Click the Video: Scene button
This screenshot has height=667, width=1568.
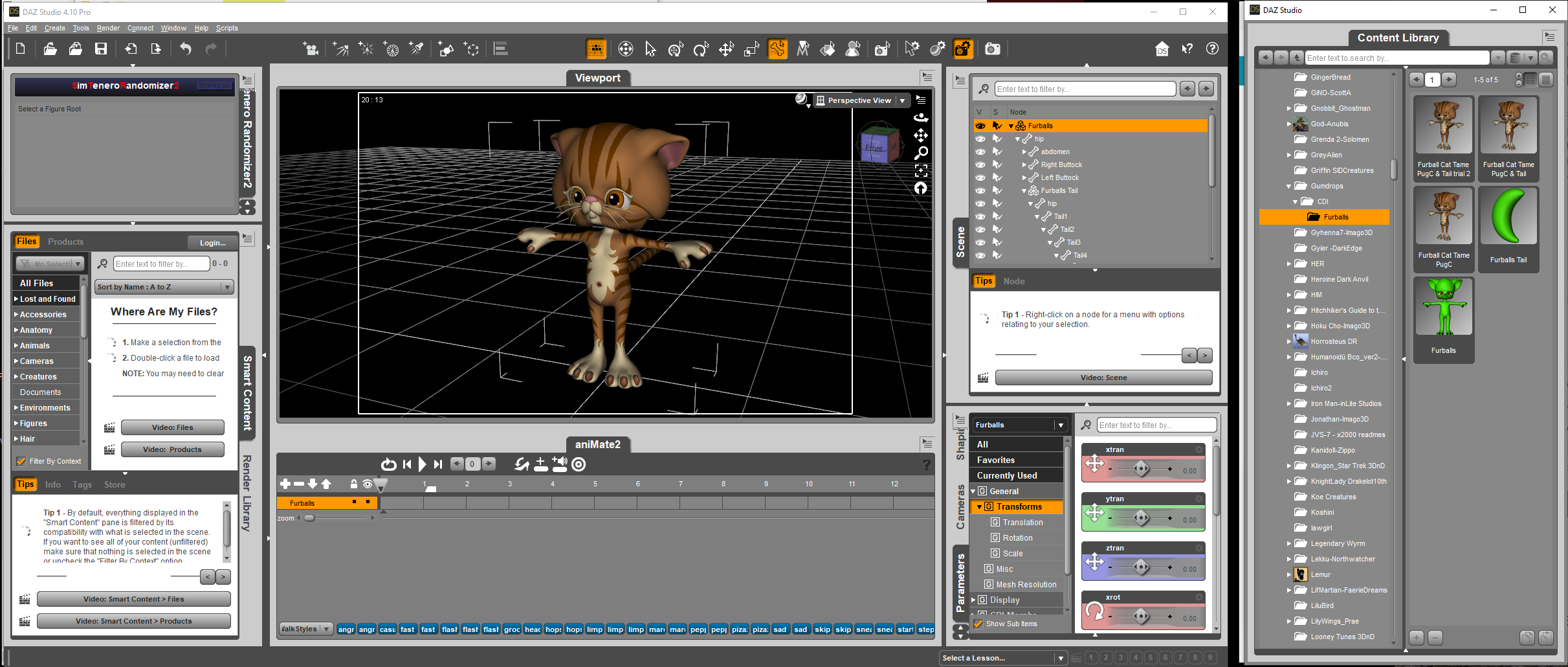1103,378
